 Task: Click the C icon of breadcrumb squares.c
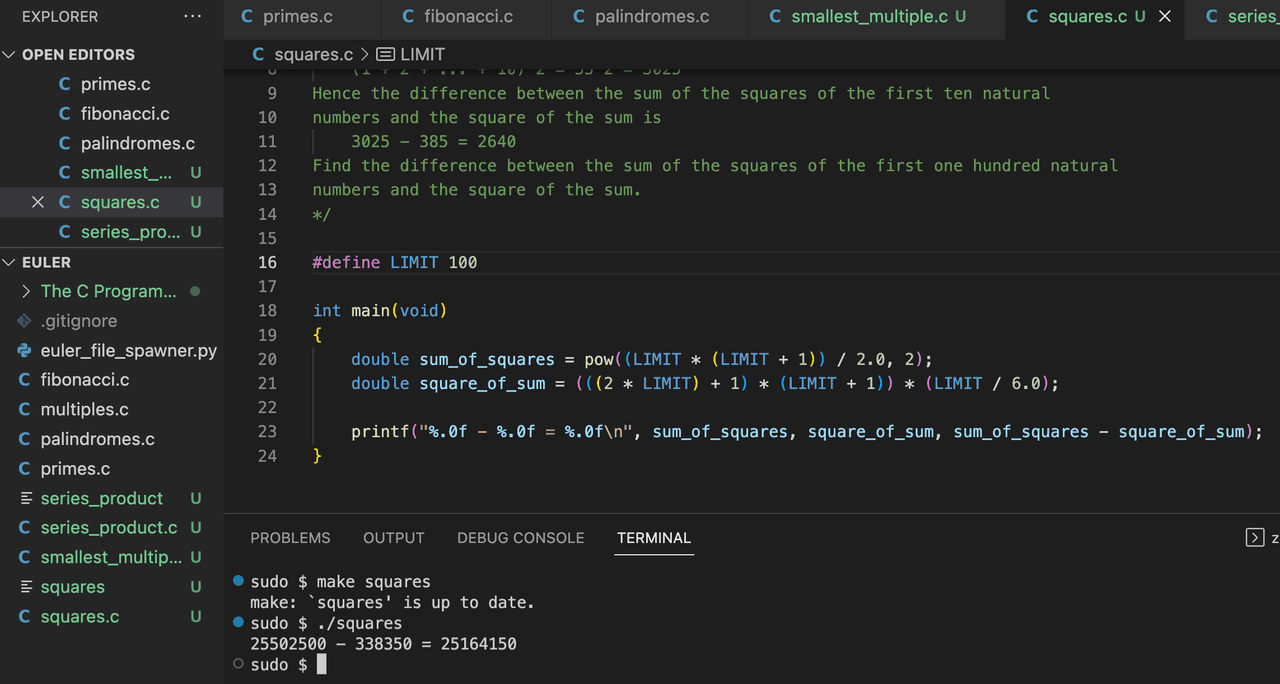click(259, 55)
